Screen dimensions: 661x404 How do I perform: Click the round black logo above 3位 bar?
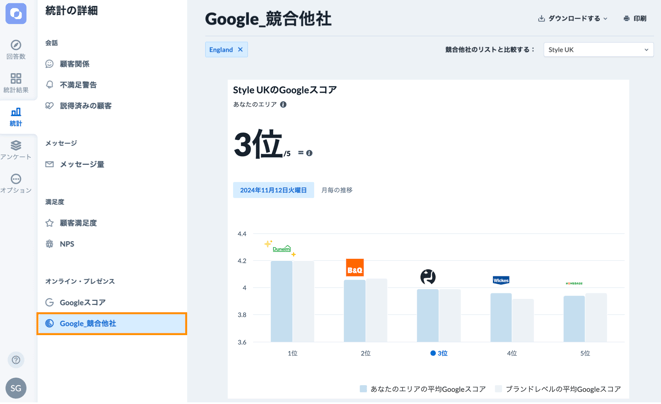pyautogui.click(x=428, y=277)
